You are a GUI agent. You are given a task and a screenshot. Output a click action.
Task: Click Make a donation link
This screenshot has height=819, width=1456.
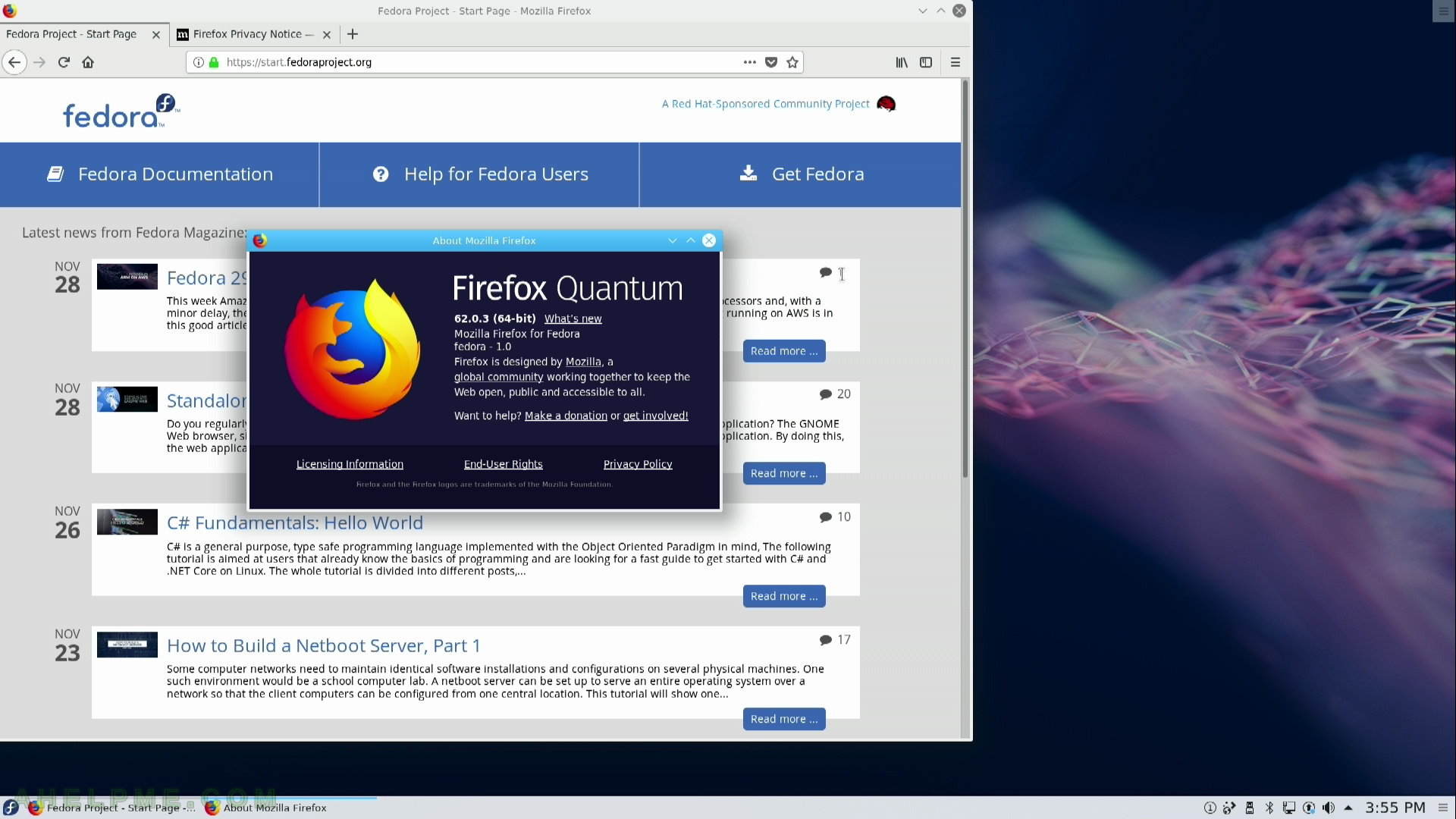(x=566, y=416)
